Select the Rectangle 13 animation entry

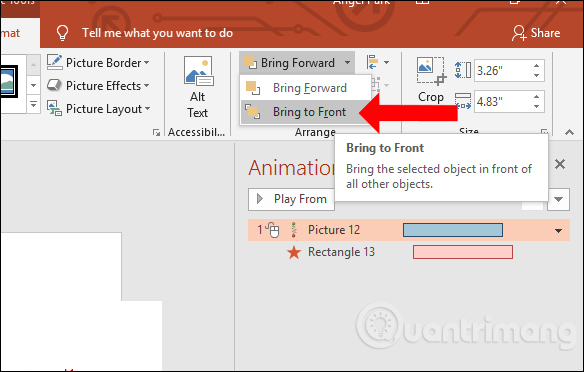[409, 252]
